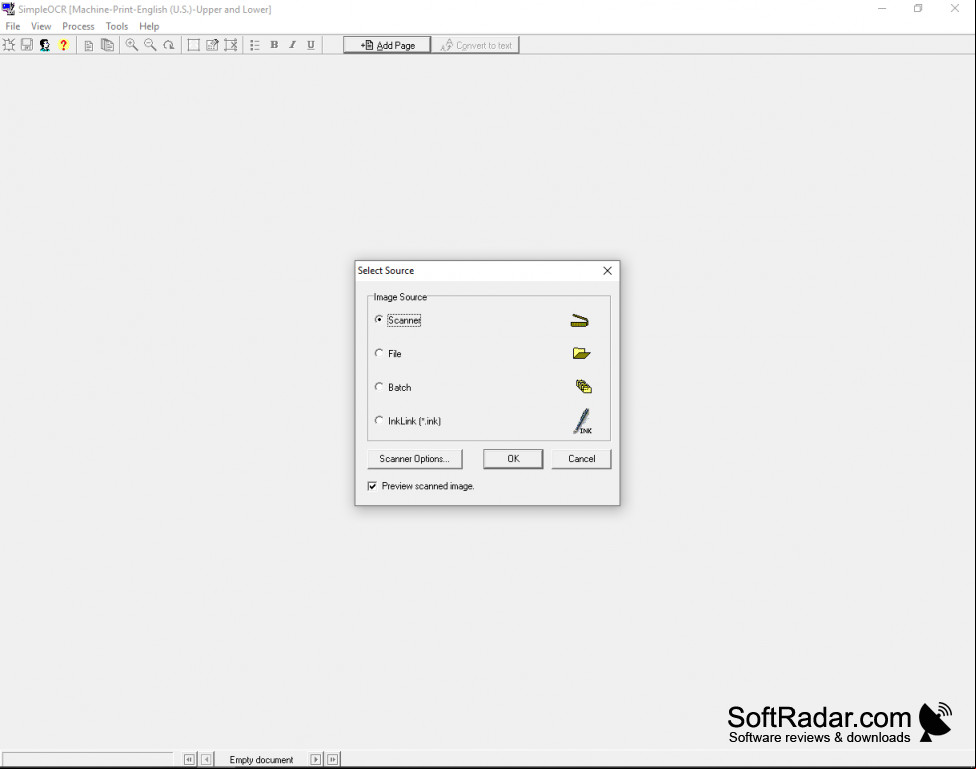The width and height of the screenshot is (976, 769).
Task: Toggle underline formatting icon
Action: coord(311,45)
